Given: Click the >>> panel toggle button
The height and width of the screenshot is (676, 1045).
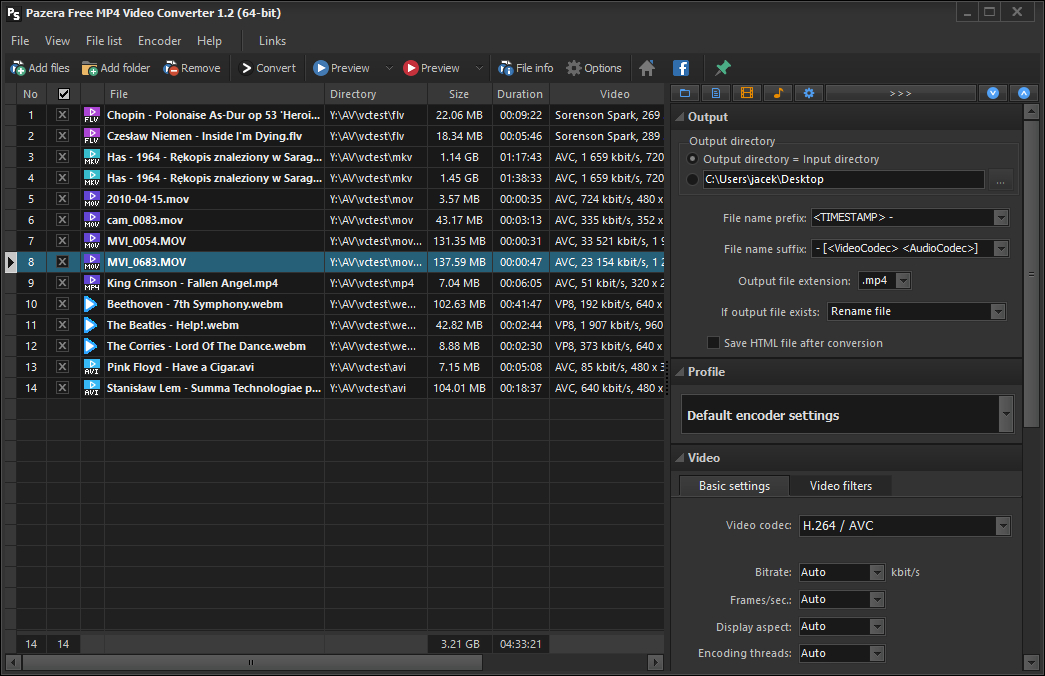Looking at the screenshot, I should [x=900, y=93].
